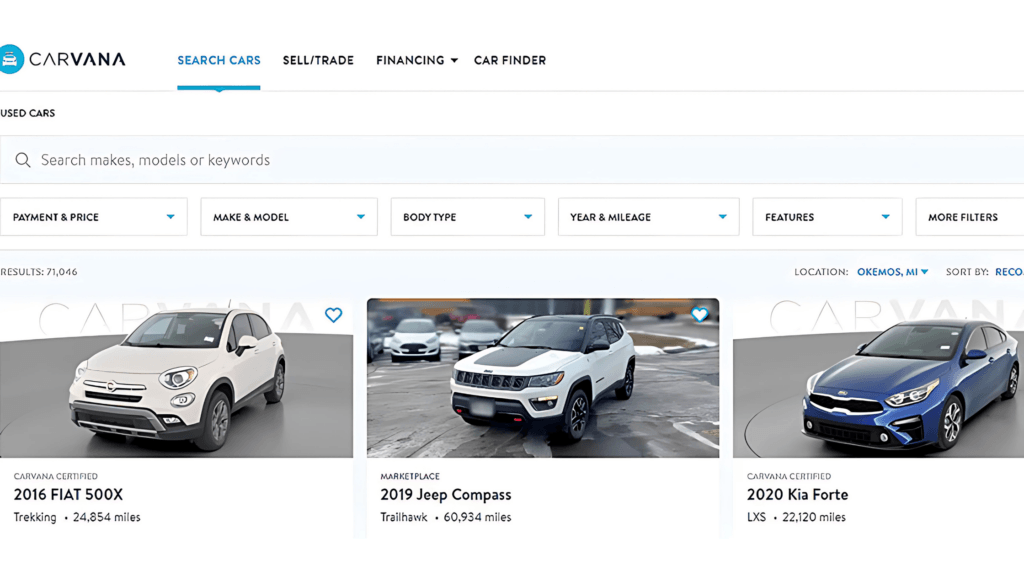Viewport: 1024px width, 576px height.
Task: Change the Okemos, MI location
Action: pos(892,272)
